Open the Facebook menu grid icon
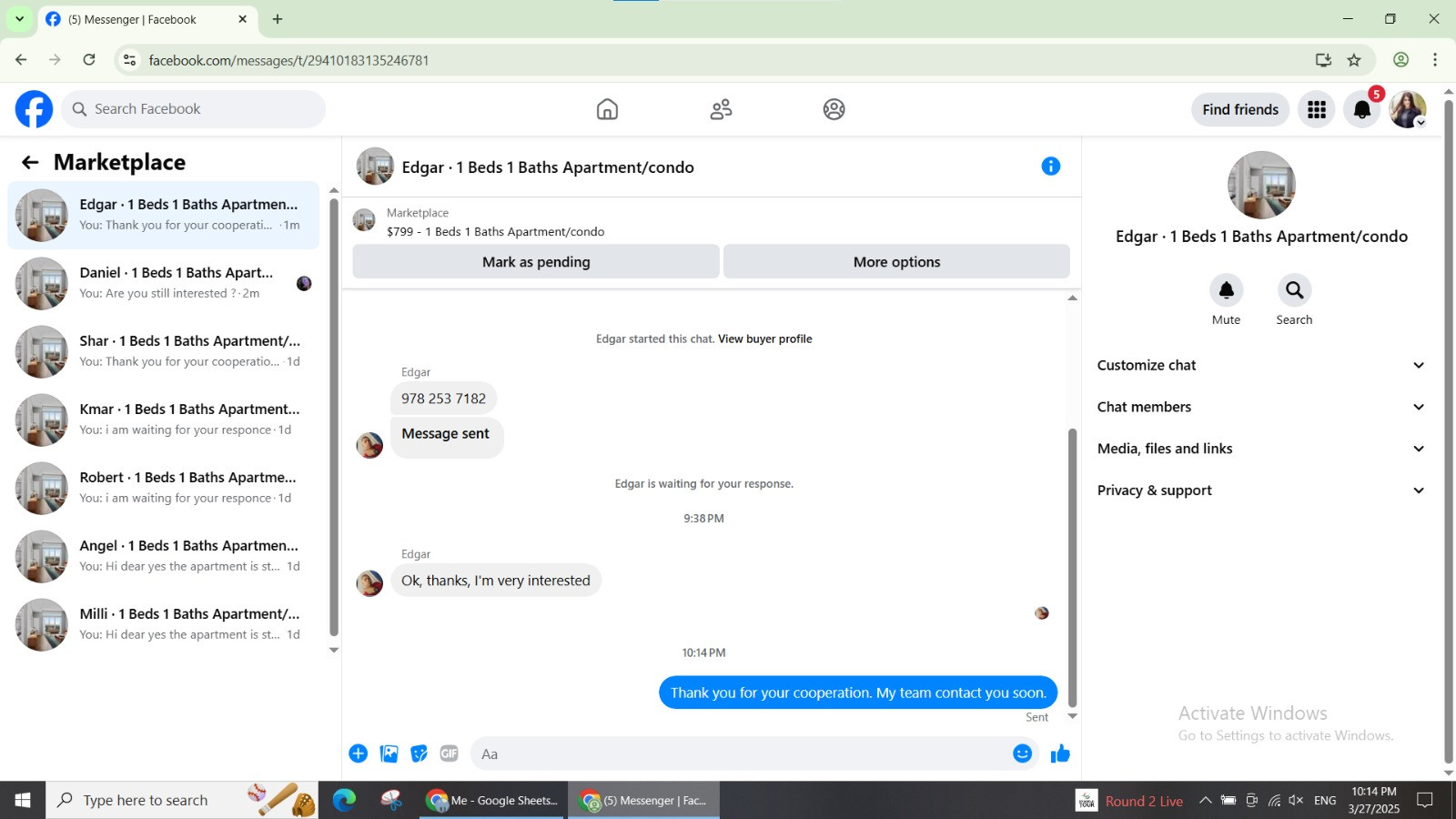Image resolution: width=1456 pixels, height=819 pixels. tap(1317, 109)
